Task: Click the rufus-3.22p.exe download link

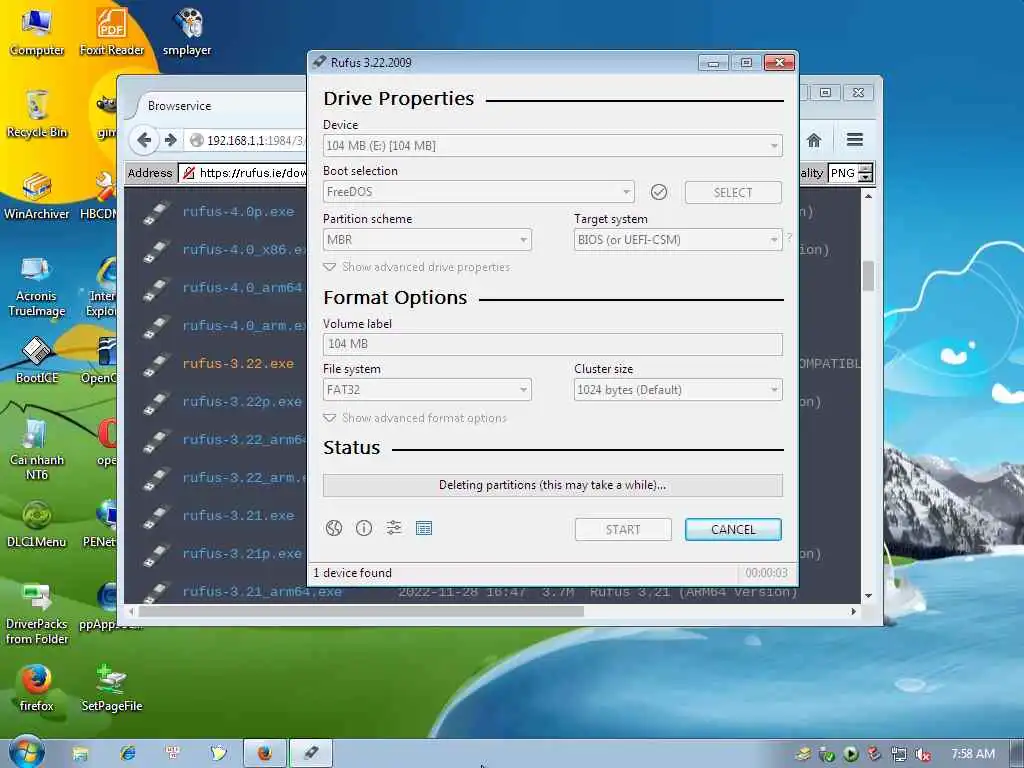Action: tap(242, 402)
